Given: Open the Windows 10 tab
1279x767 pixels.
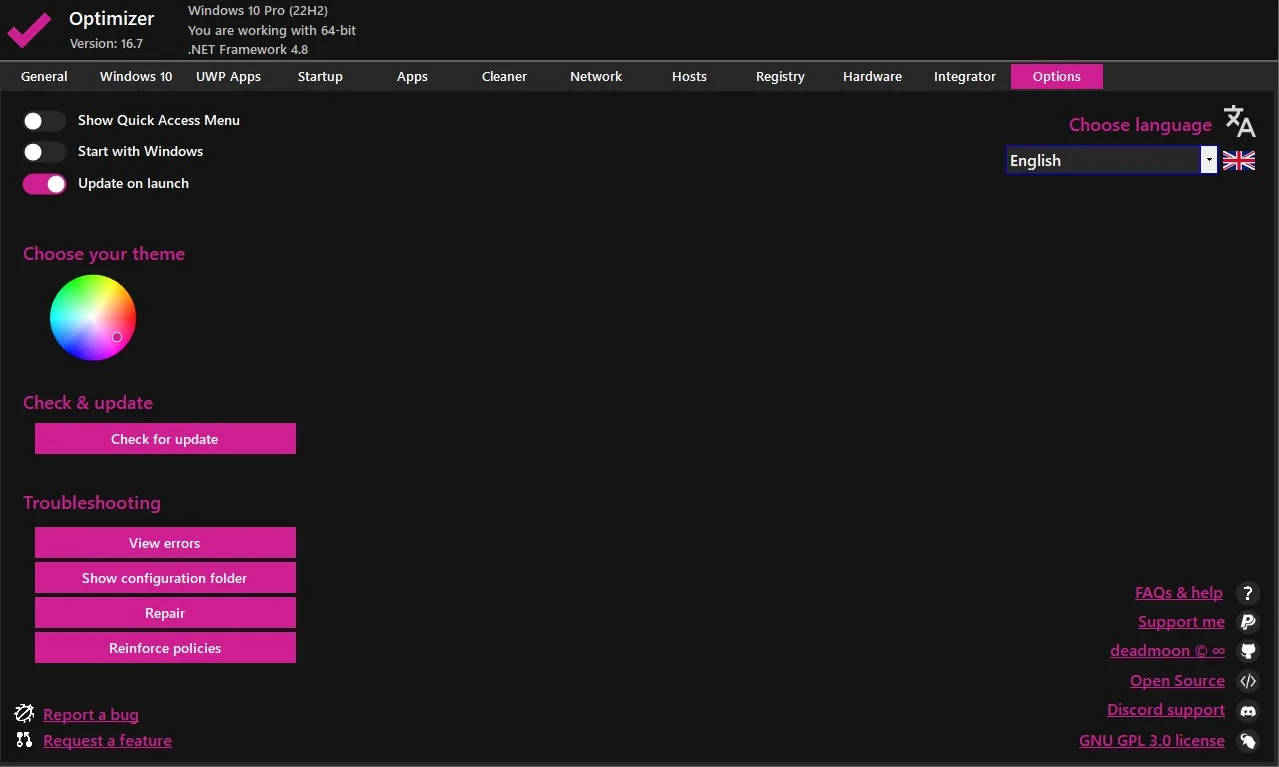Looking at the screenshot, I should (136, 76).
